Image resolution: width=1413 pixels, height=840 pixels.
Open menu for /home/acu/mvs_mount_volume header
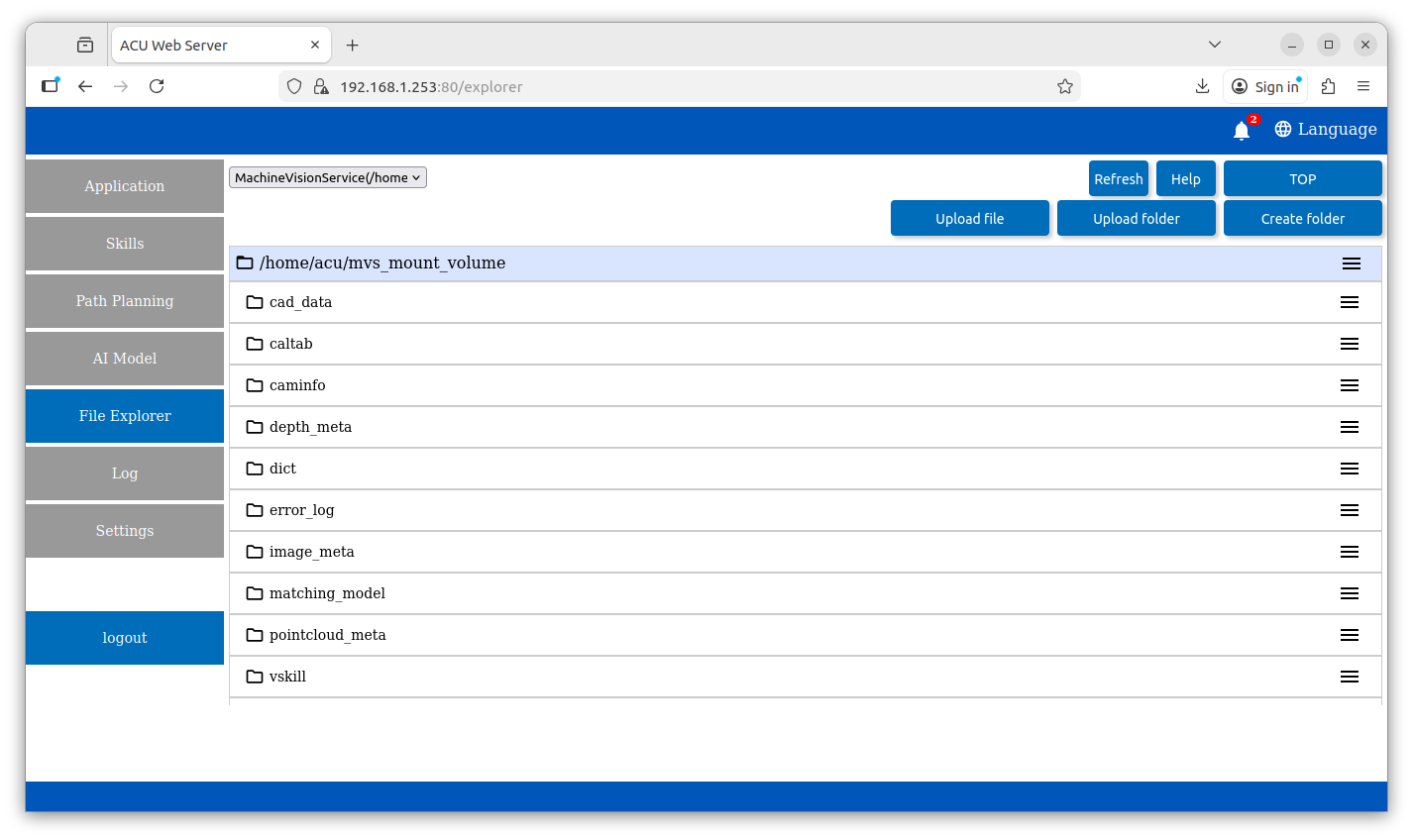(x=1352, y=263)
